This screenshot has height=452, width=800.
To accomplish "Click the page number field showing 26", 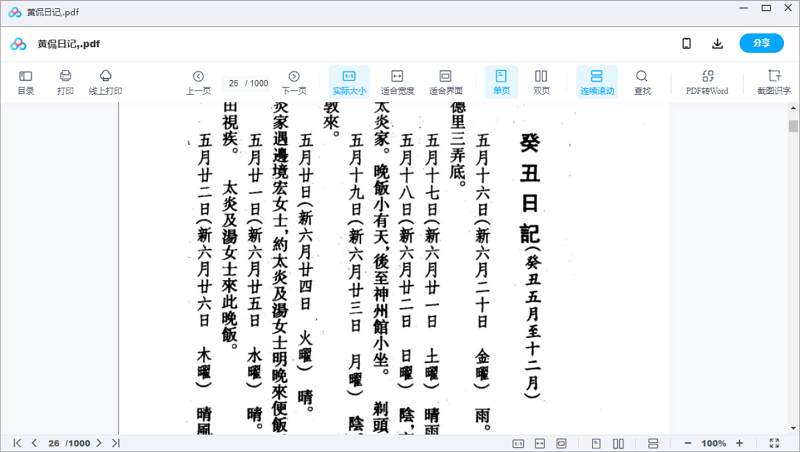I will click(x=234, y=83).
